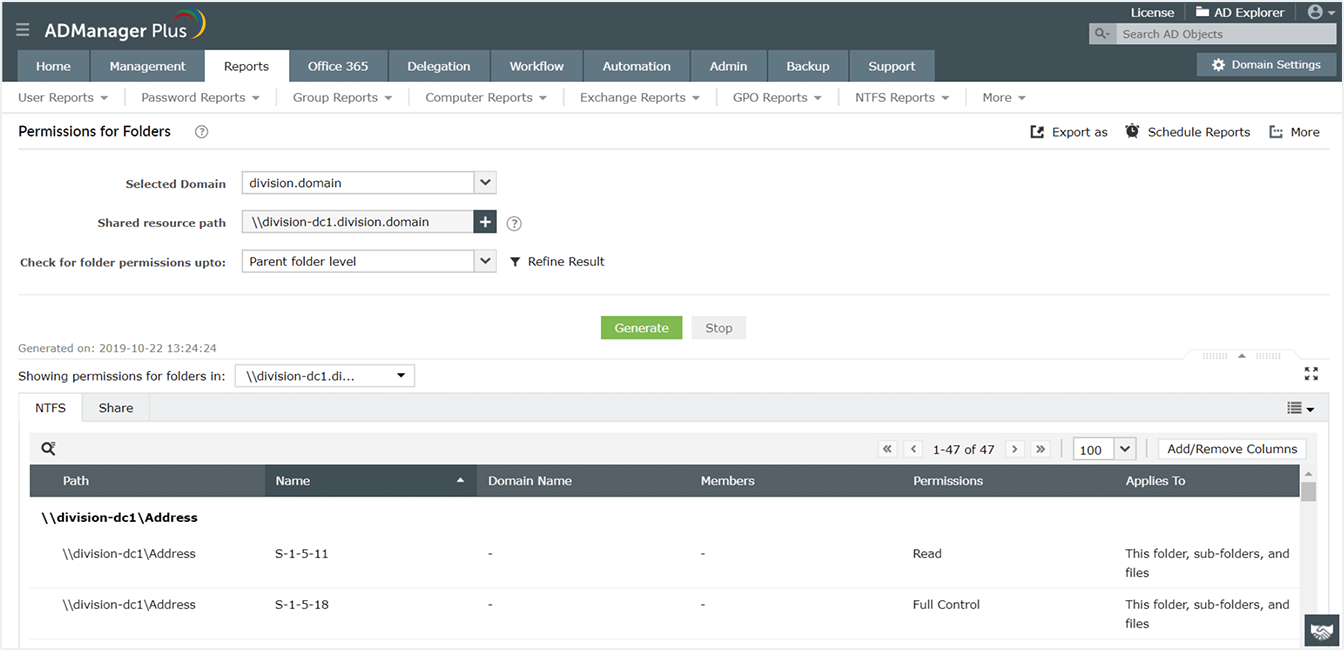The width and height of the screenshot is (1344, 650).
Task: Expand GPO Reports menu
Action: (x=777, y=98)
